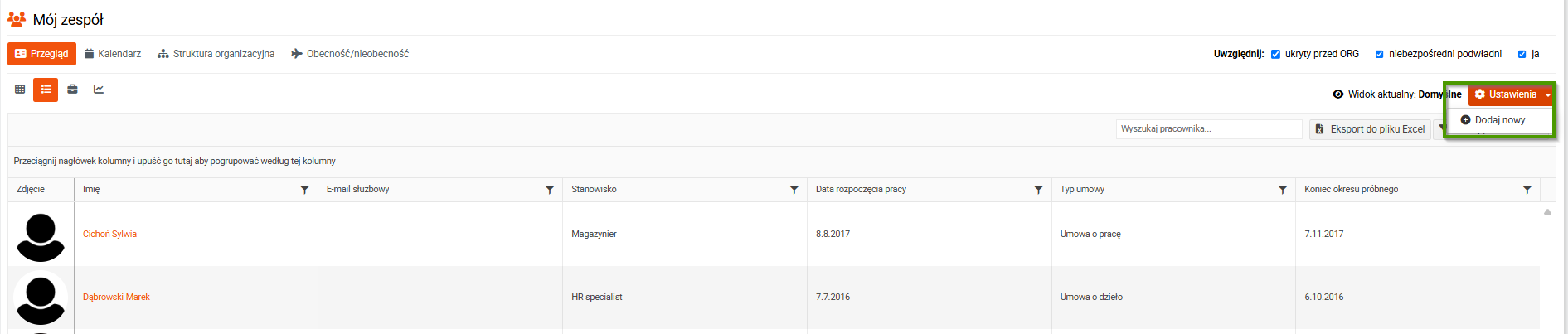Image resolution: width=1568 pixels, height=334 pixels.
Task: Select the list view icon
Action: (46, 90)
